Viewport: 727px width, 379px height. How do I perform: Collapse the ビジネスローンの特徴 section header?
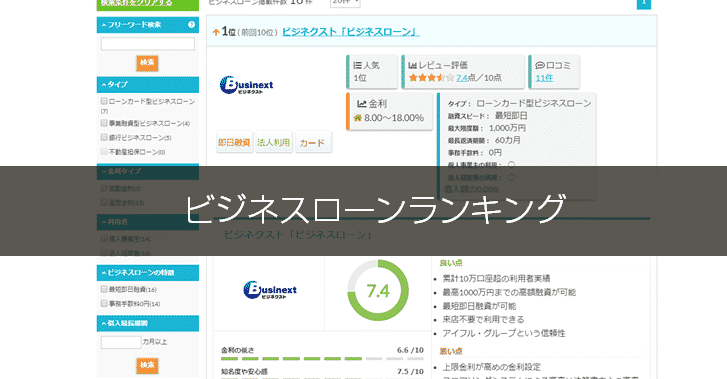[147, 273]
